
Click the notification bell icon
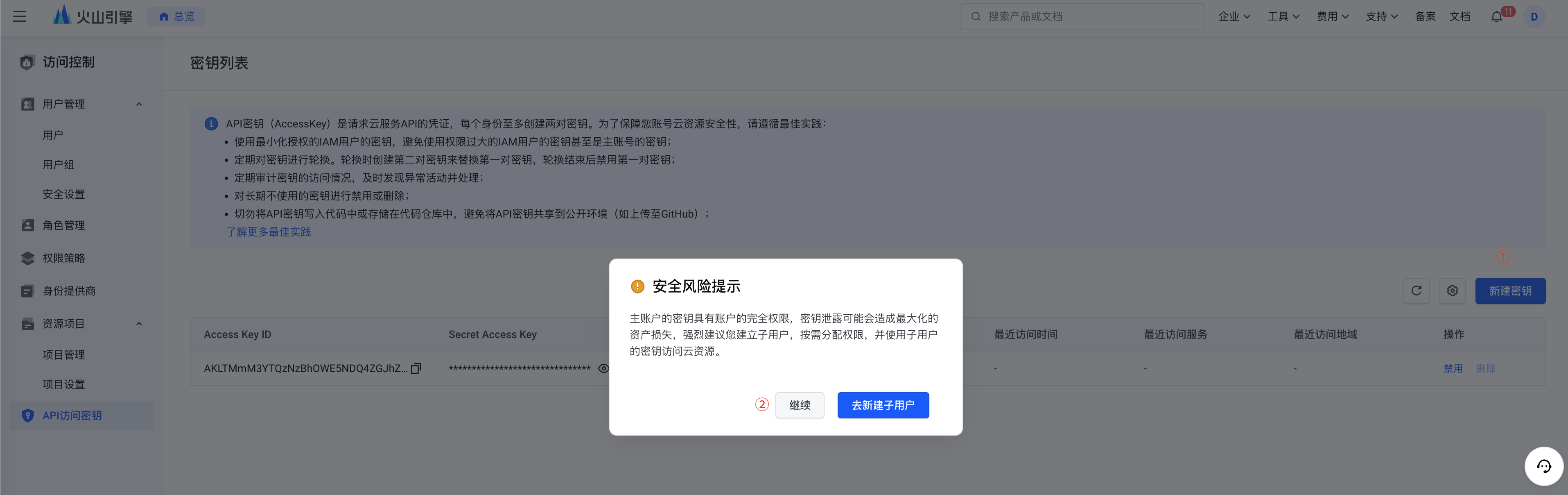(1496, 17)
